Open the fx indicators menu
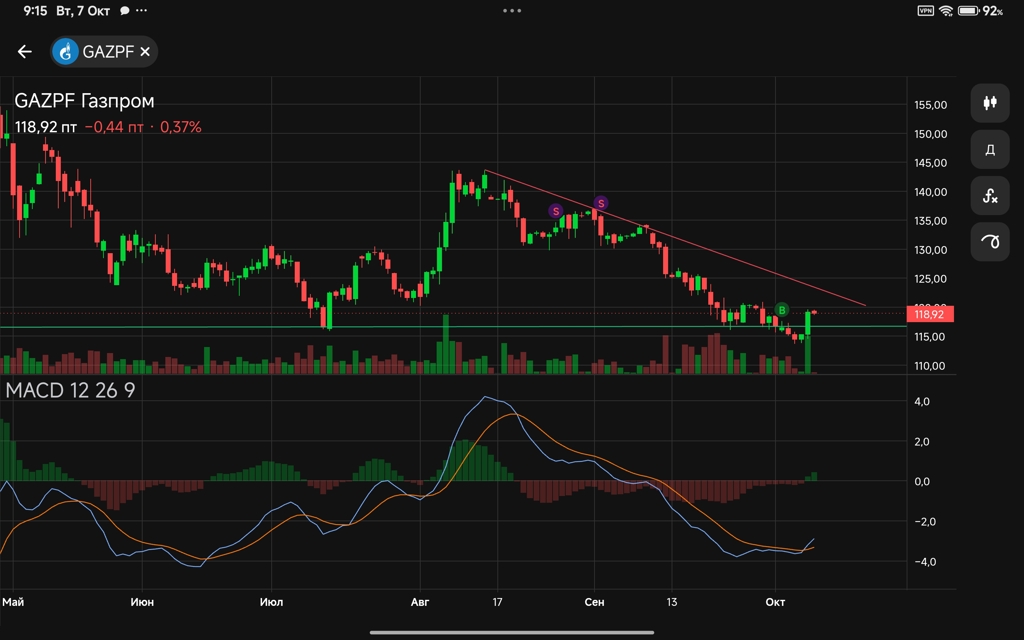 click(x=990, y=196)
